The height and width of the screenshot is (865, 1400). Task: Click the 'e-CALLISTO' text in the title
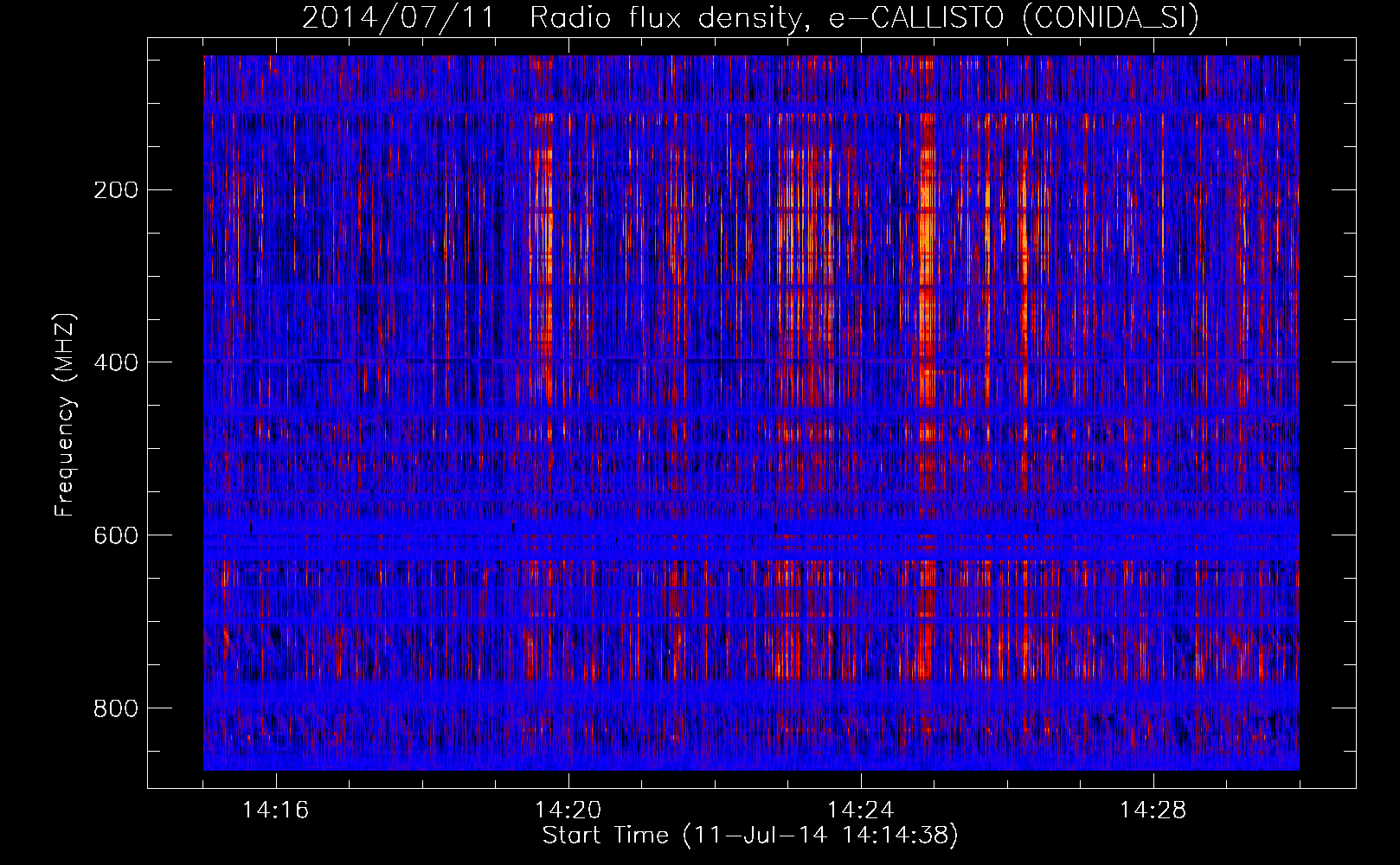point(916,18)
